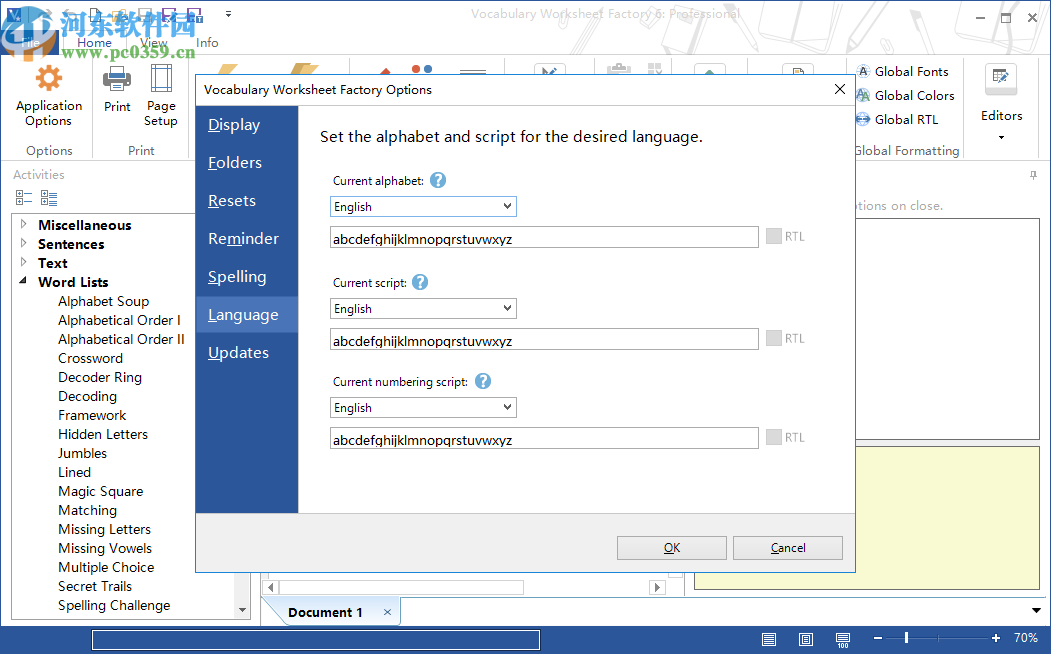Expand all activities tree icon

coord(49,198)
